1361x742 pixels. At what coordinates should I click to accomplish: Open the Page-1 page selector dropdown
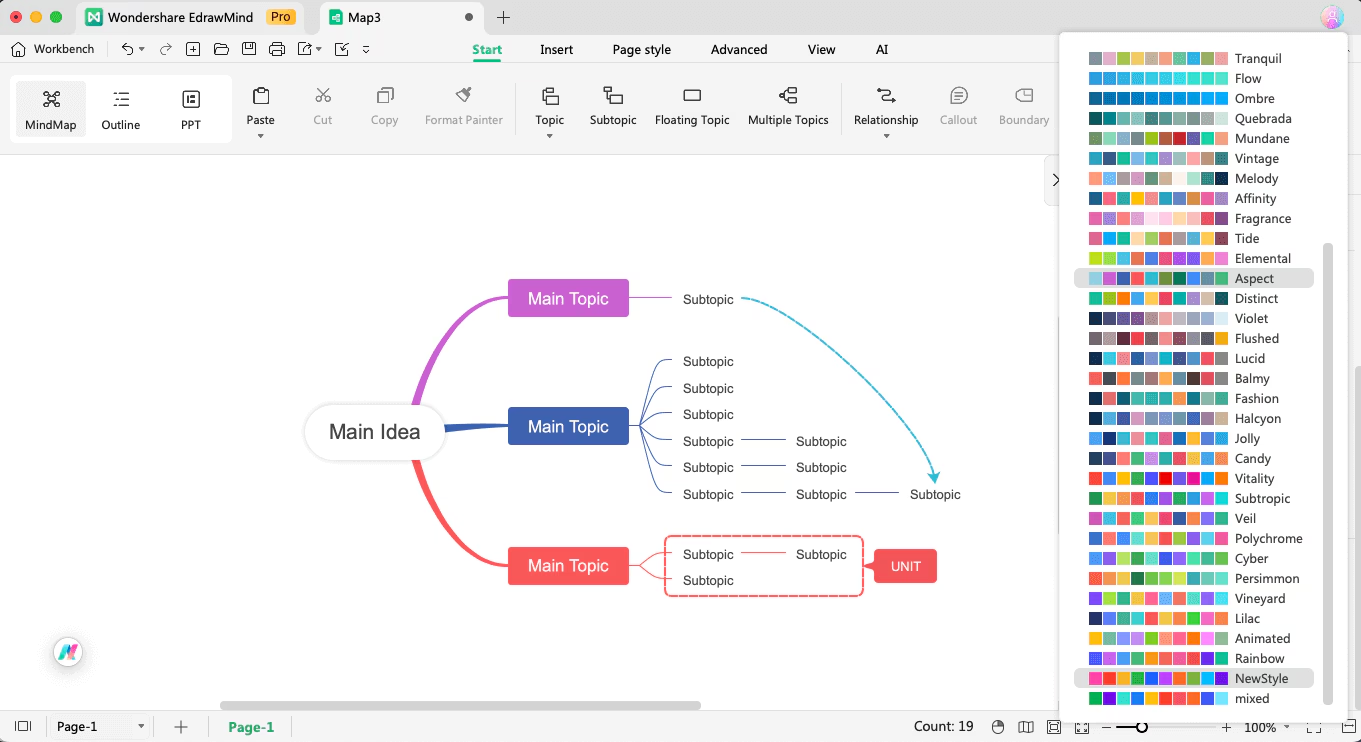(x=141, y=727)
